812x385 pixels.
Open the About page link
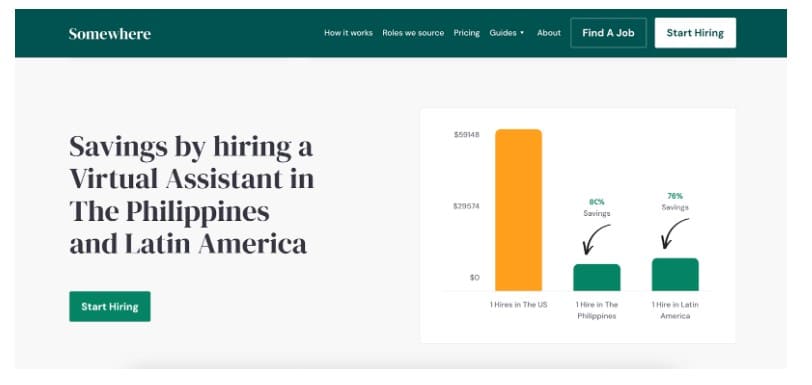[x=548, y=33]
